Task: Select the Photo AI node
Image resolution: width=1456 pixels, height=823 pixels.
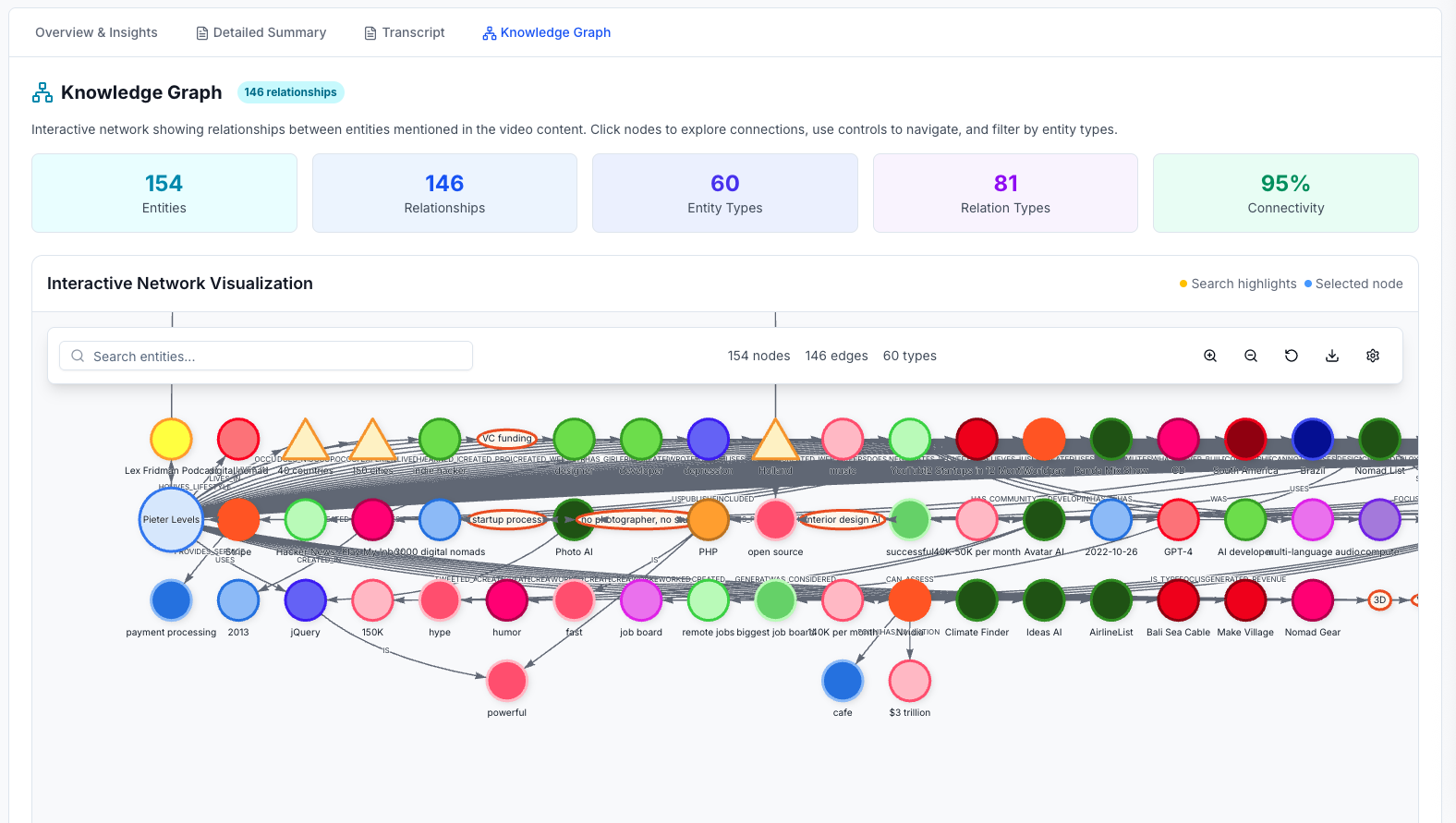Action: click(574, 520)
